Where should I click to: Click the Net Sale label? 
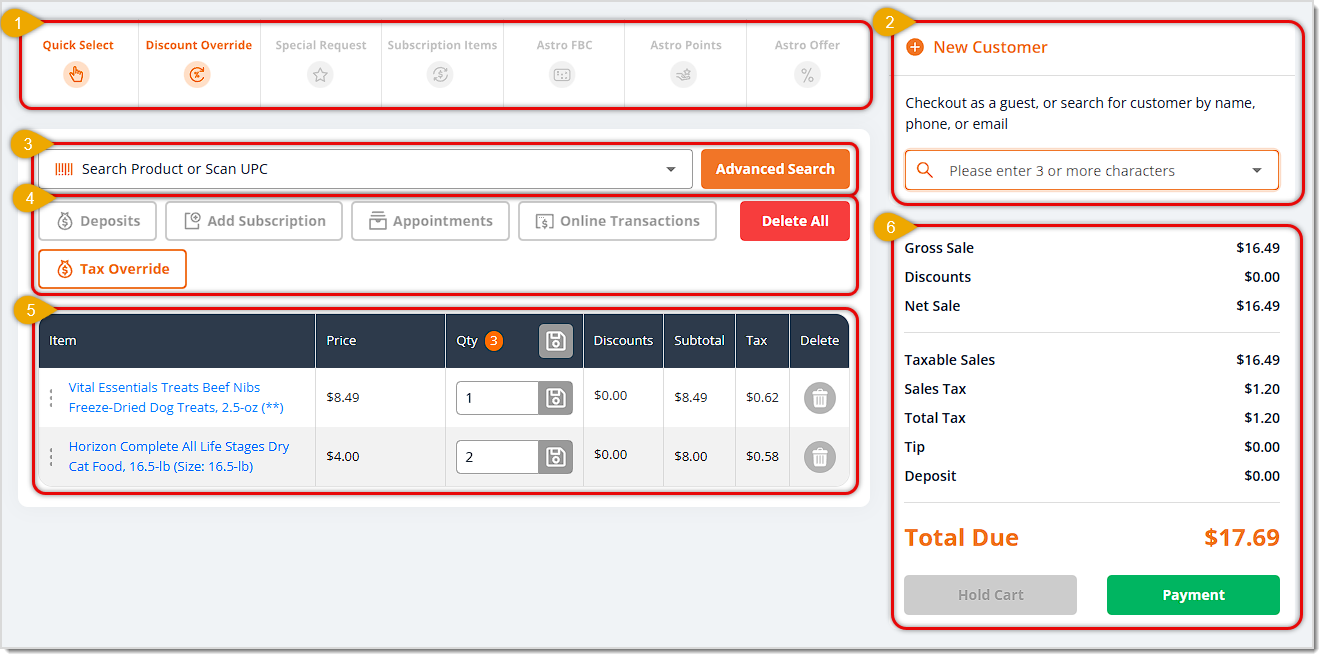click(932, 306)
